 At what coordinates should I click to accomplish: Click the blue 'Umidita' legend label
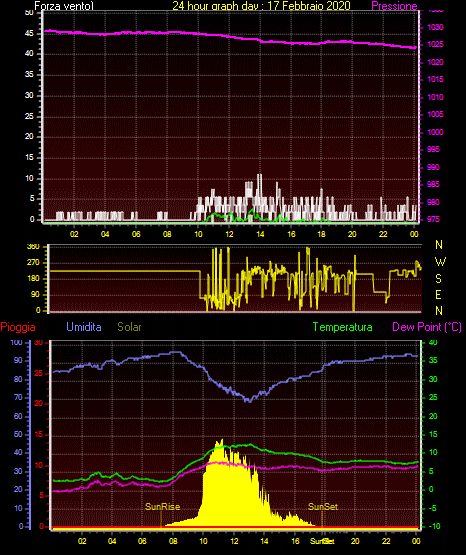(x=84, y=327)
